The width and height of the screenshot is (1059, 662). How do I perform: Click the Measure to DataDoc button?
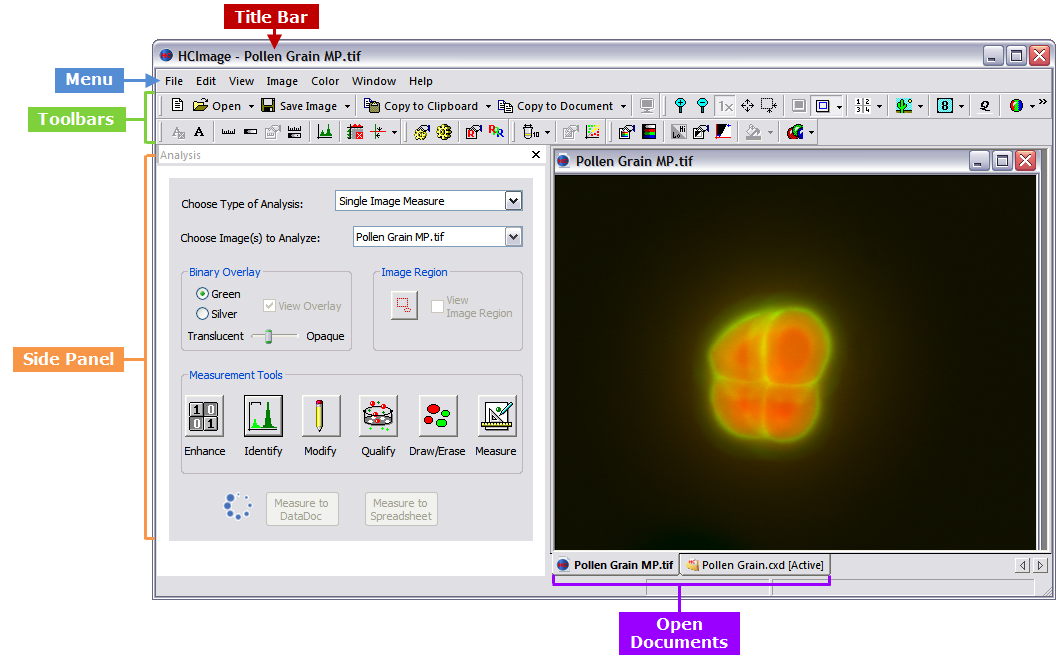[301, 509]
